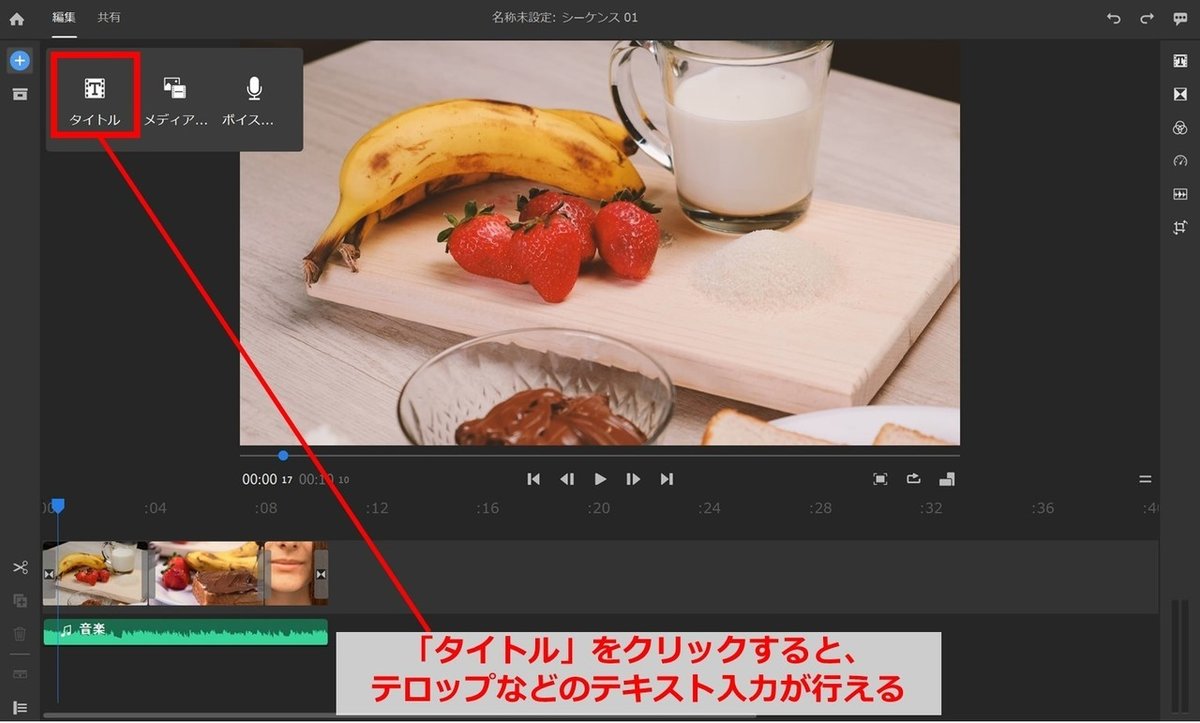The height and width of the screenshot is (723, 1200).
Task: Open the Color panel
Action: [1180, 128]
